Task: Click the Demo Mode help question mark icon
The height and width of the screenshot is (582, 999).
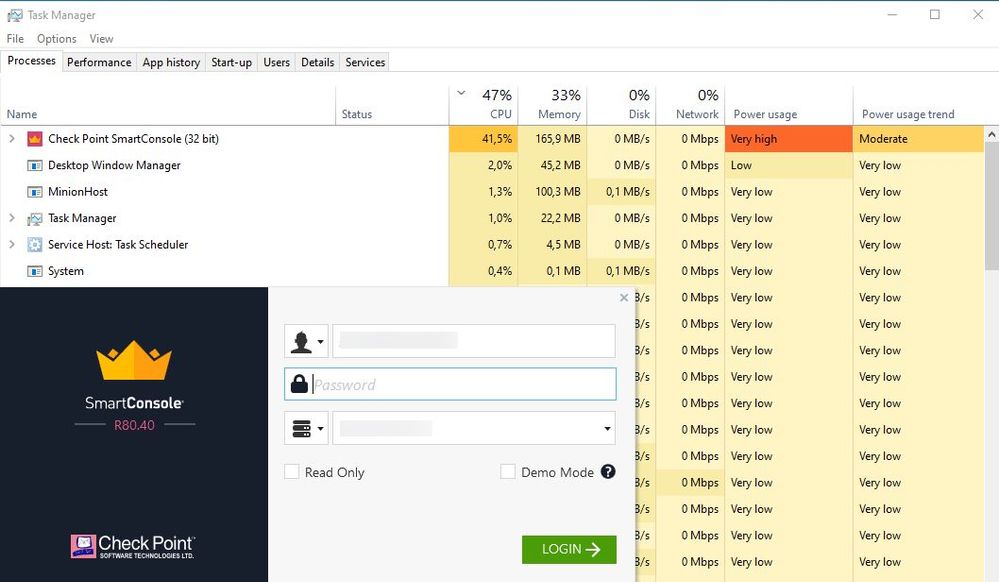Action: point(608,472)
